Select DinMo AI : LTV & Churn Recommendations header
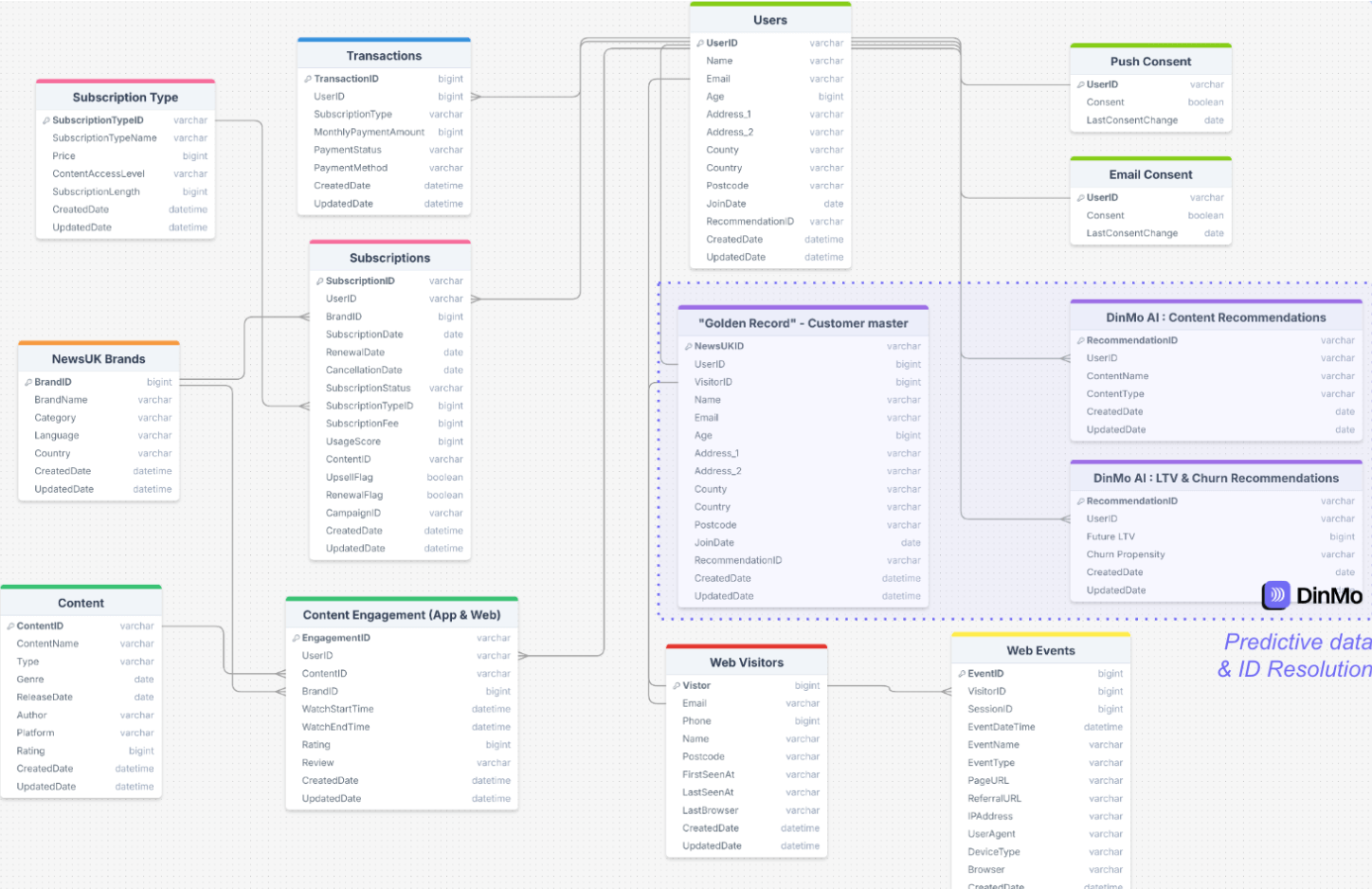Viewport: 1372px width, 889px height. tap(1216, 478)
